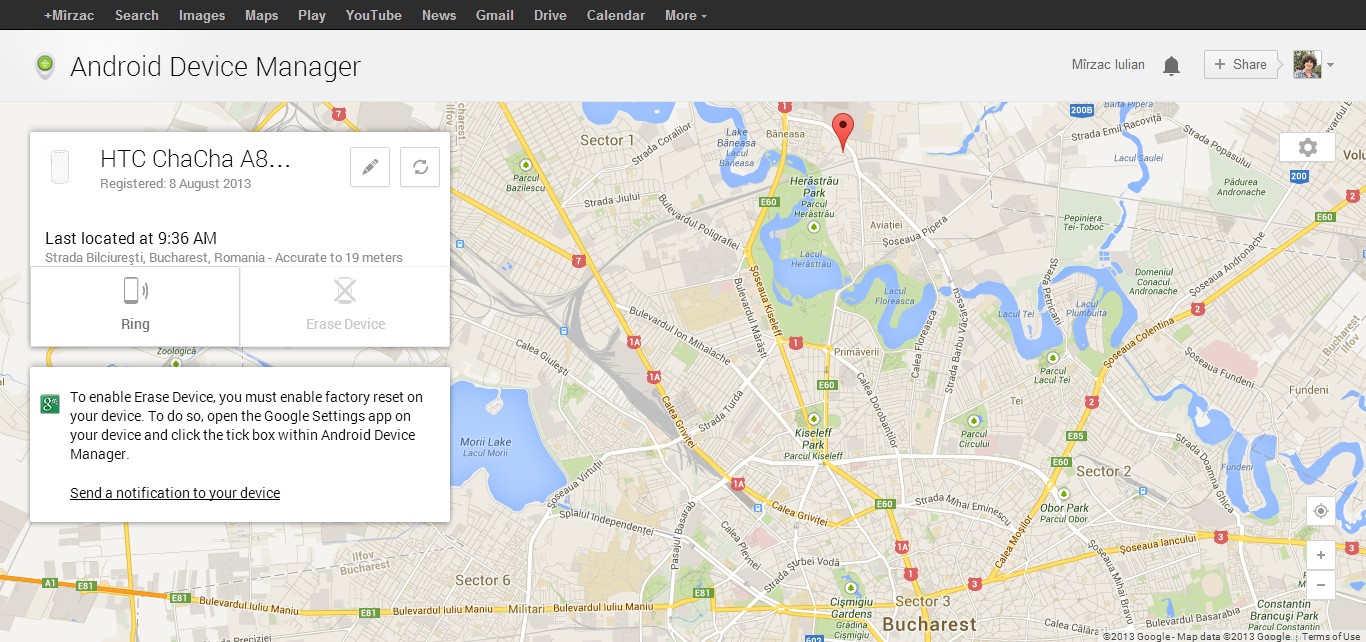
Task: Click the +Mîrzac Google+ link
Action: coord(71,15)
